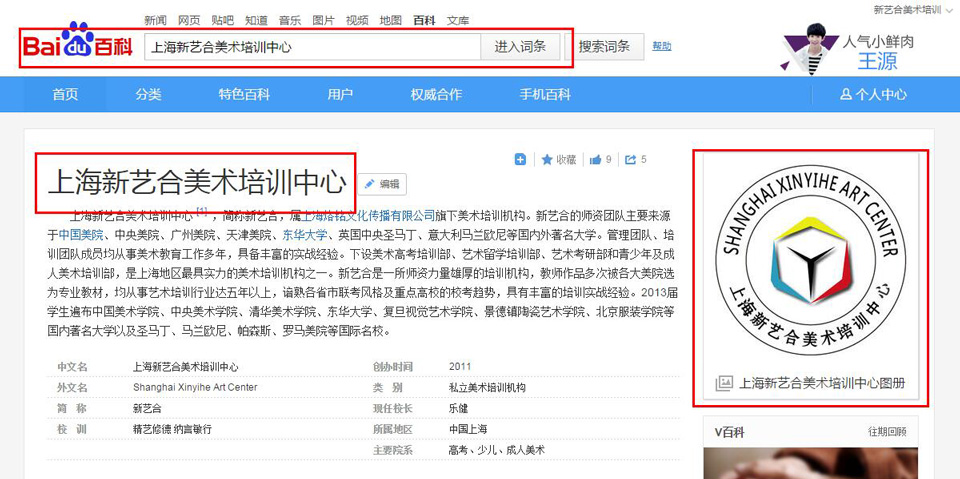
Task: Click the 精艺修德 纳言敏行 motto text
Action: 172,429
